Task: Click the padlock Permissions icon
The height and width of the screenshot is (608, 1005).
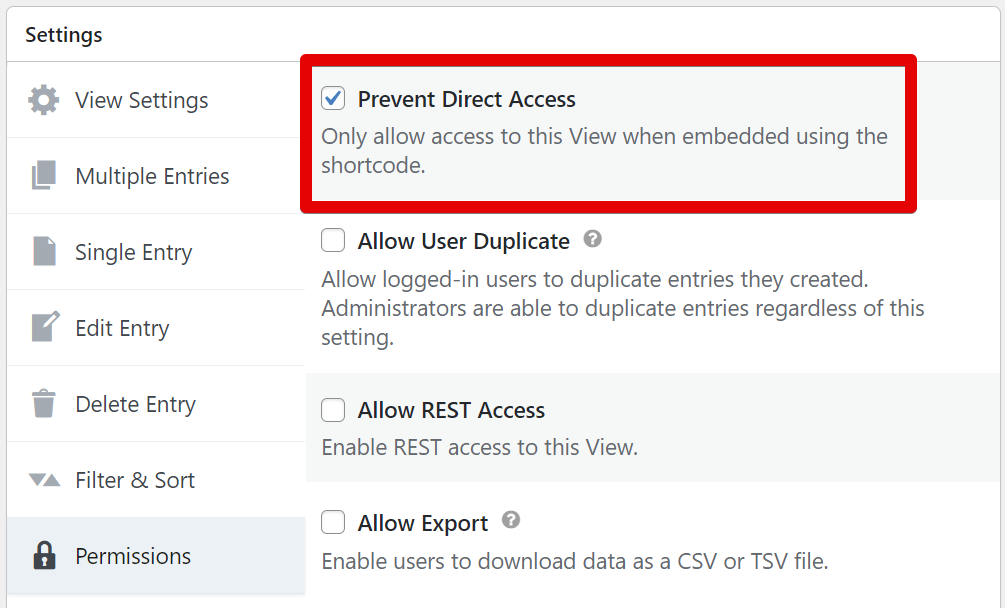Action: [x=44, y=556]
